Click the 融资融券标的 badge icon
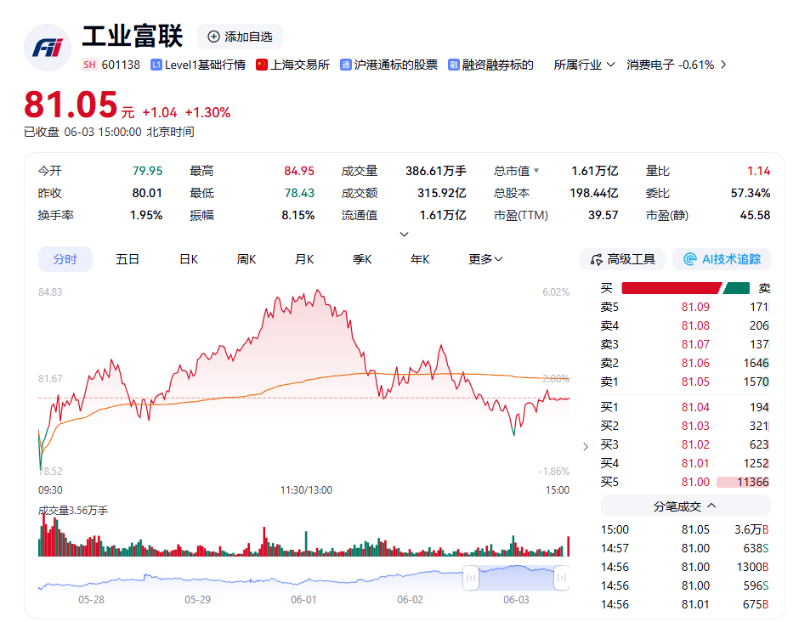Image resolution: width=799 pixels, height=622 pixels. 454,65
